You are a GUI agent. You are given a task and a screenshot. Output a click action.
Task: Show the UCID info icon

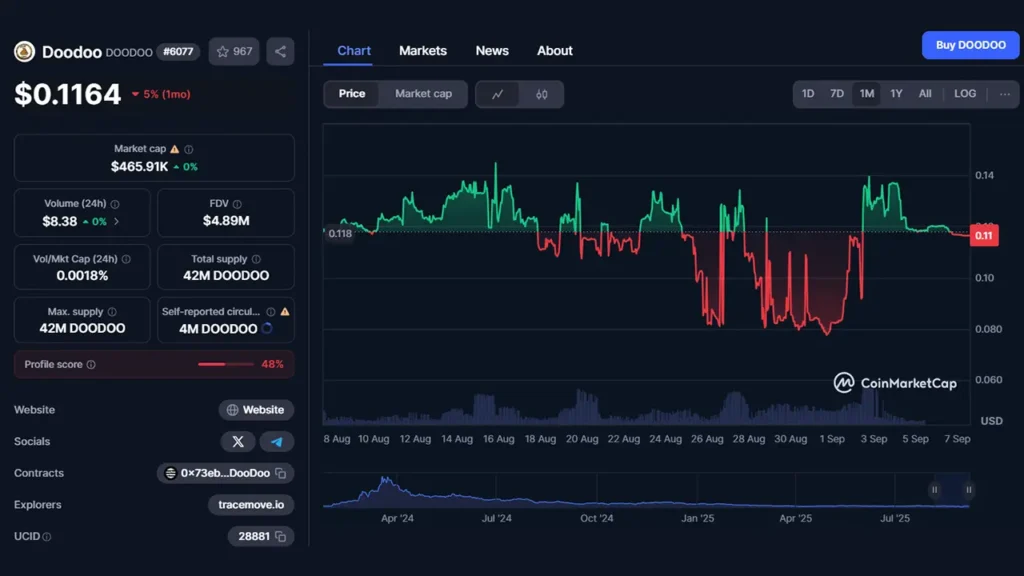pyautogui.click(x=47, y=537)
